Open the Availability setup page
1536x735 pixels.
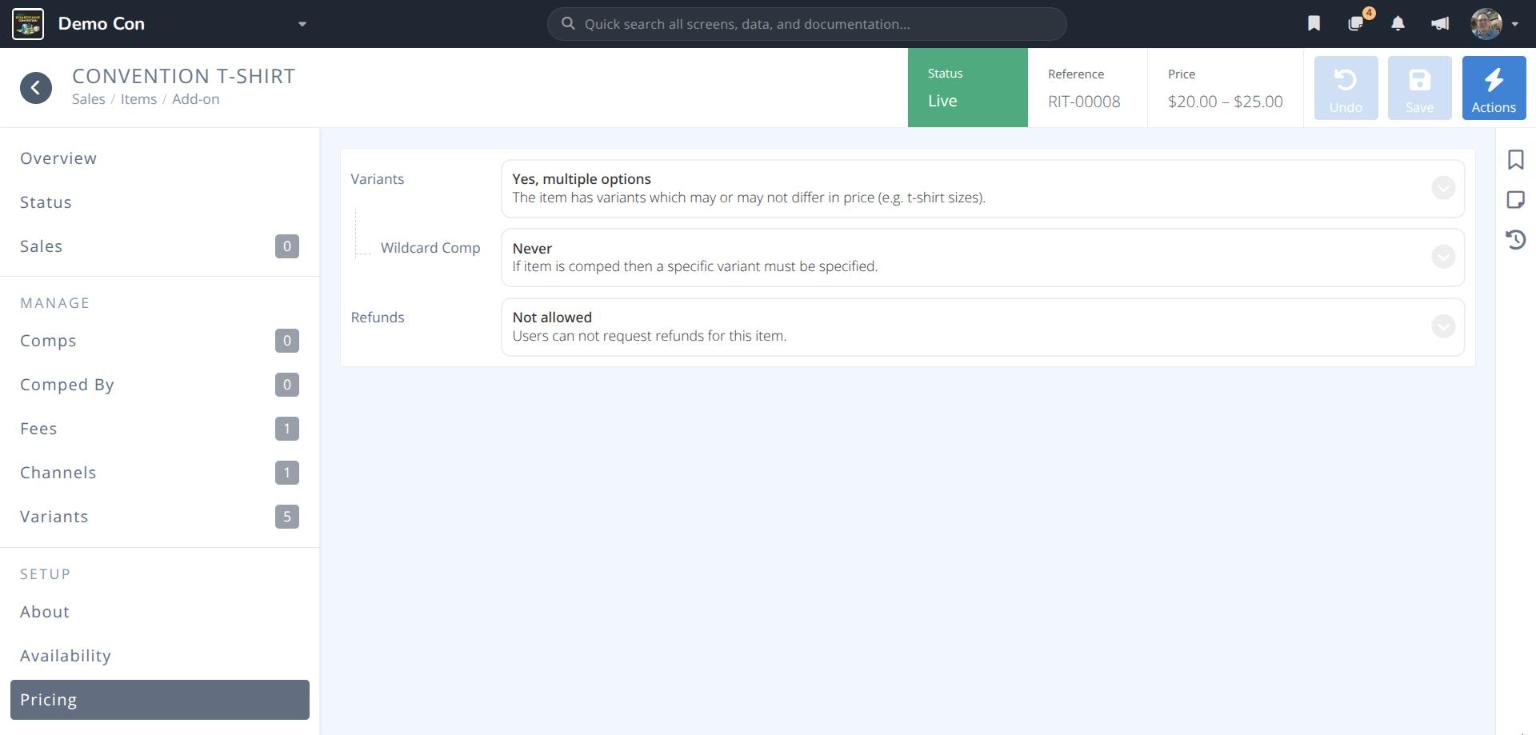(x=160, y=656)
